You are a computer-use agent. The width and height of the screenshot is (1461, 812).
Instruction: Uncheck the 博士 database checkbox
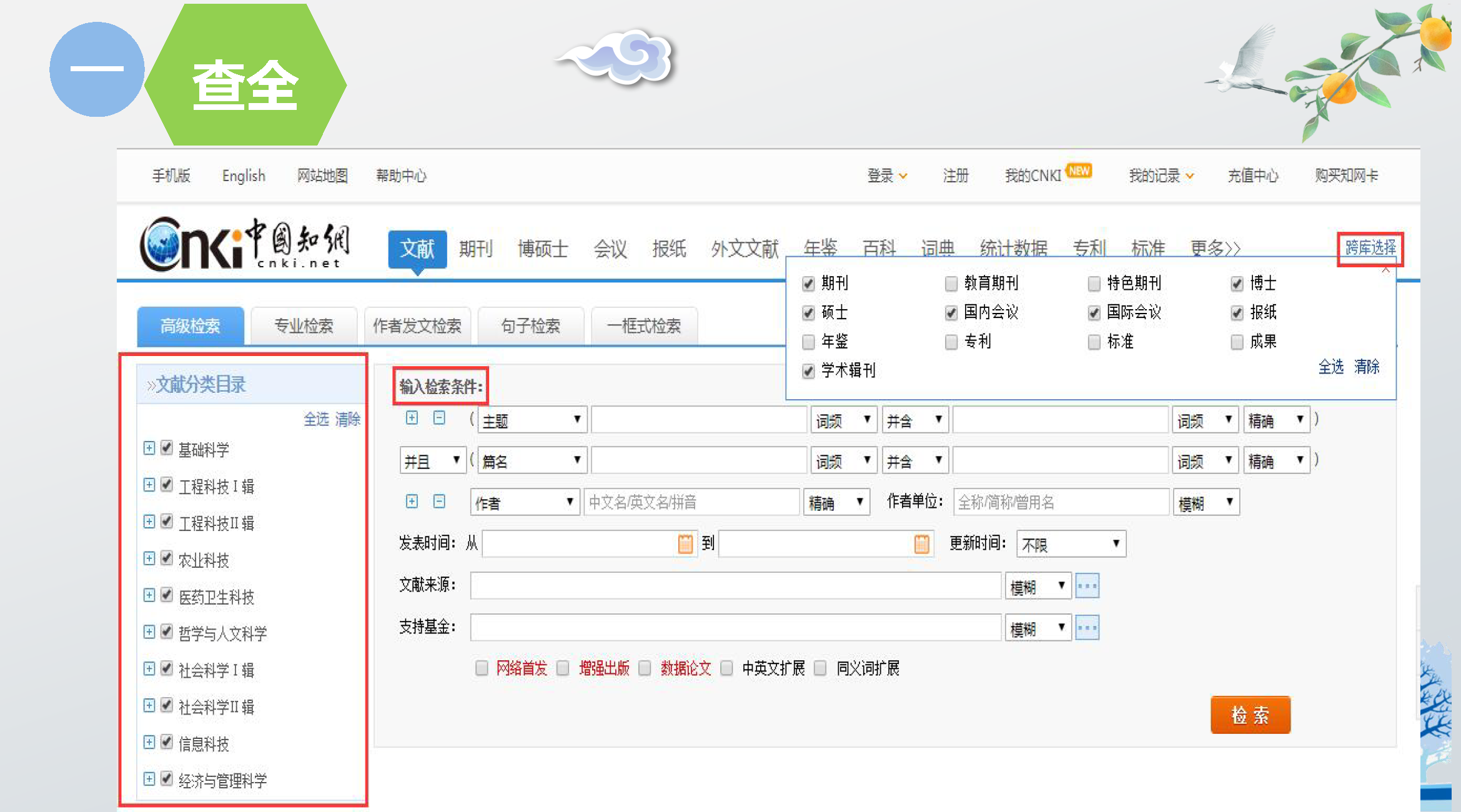[1237, 284]
